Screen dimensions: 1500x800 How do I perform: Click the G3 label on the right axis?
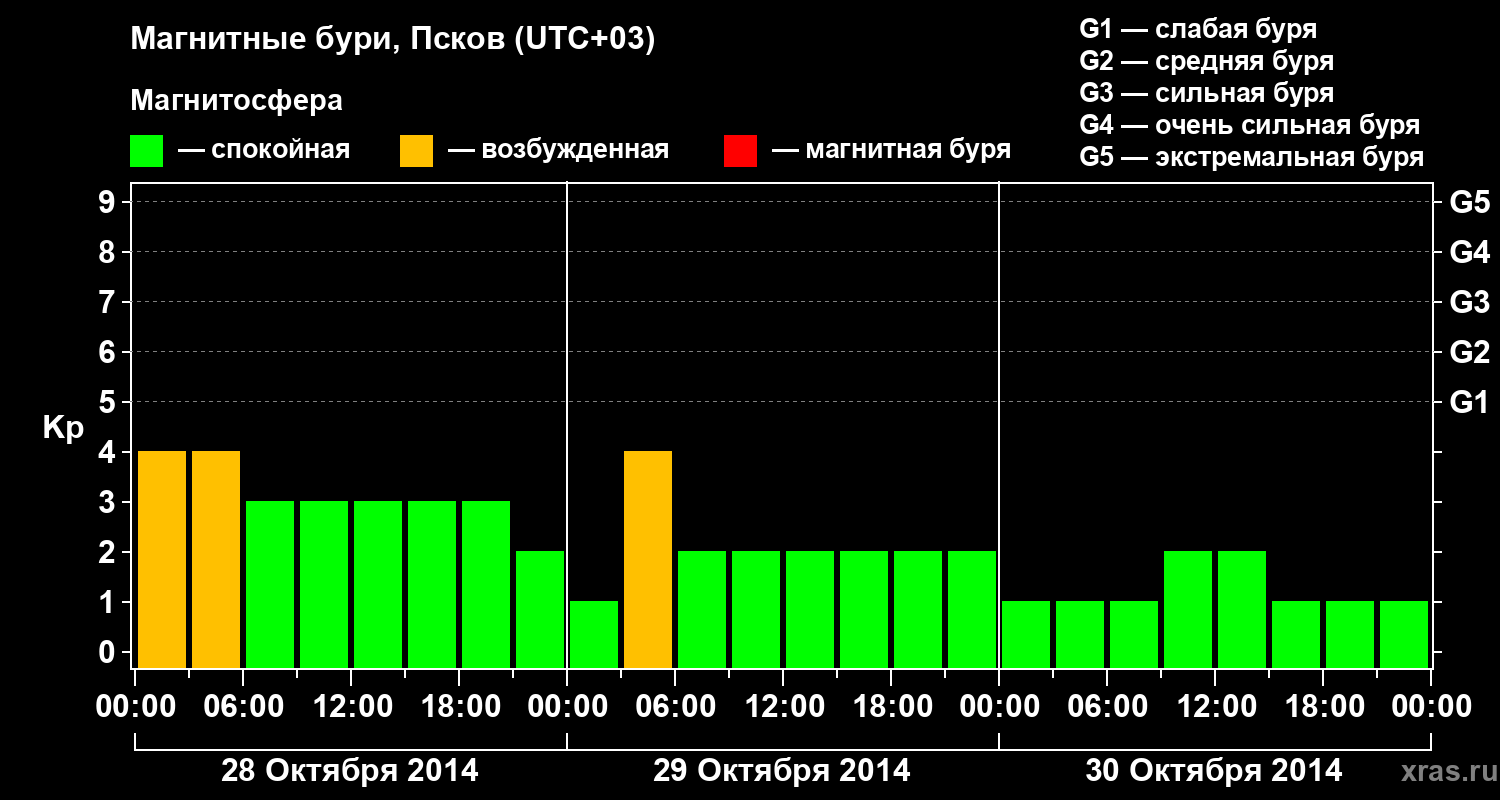[1469, 302]
